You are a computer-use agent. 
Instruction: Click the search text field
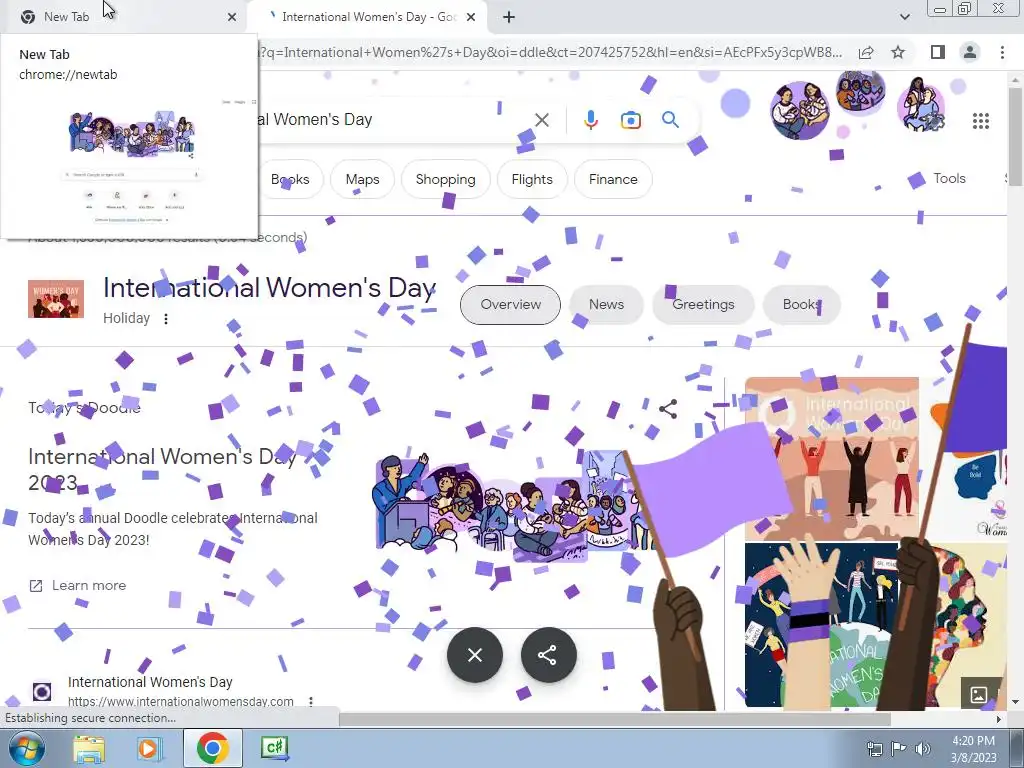click(x=392, y=120)
